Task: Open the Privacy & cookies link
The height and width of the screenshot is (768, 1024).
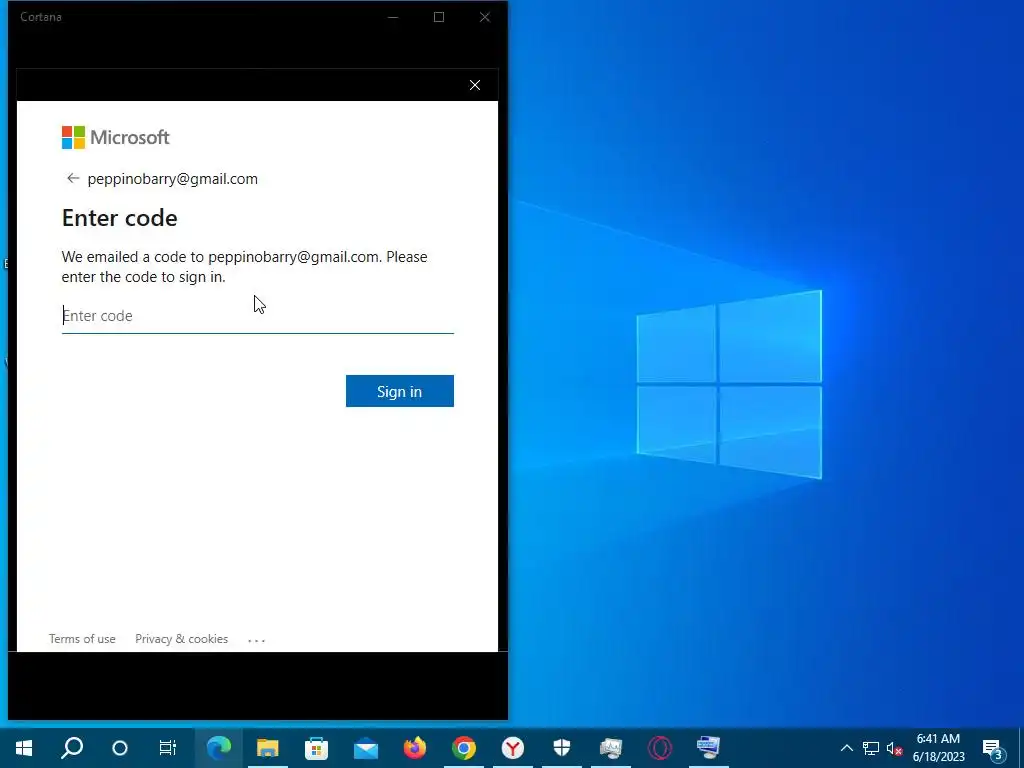Action: [x=182, y=639]
